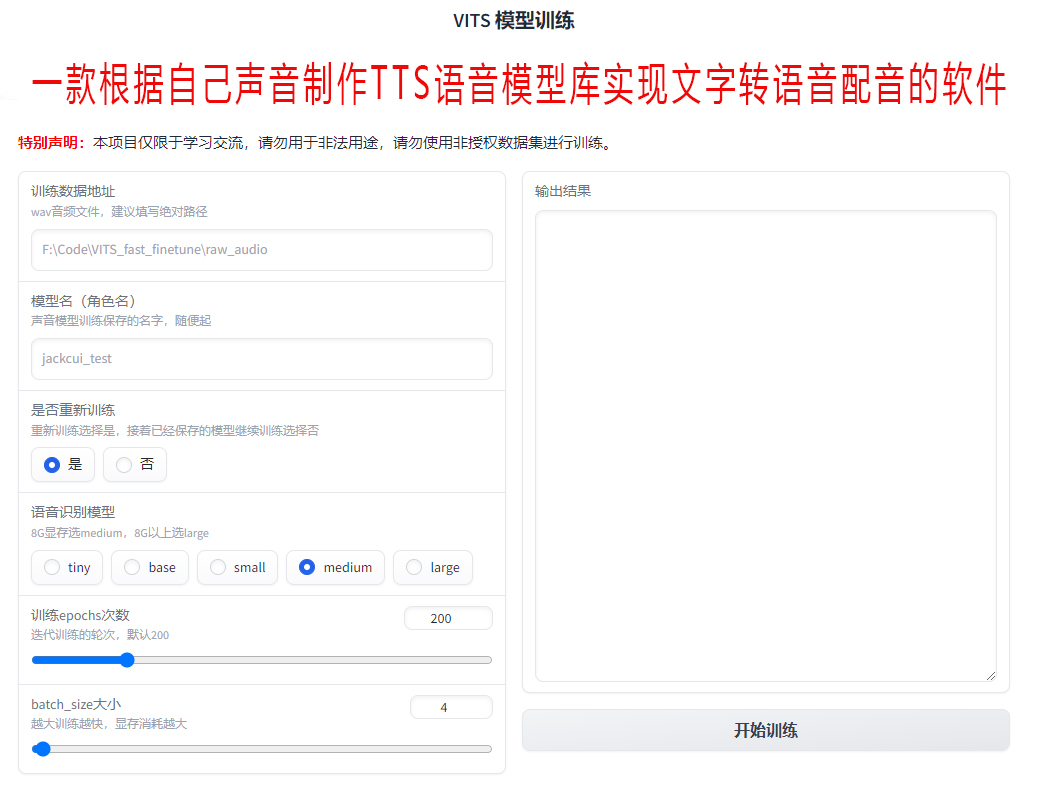Click the batch_size slider track midpoint

(x=262, y=749)
